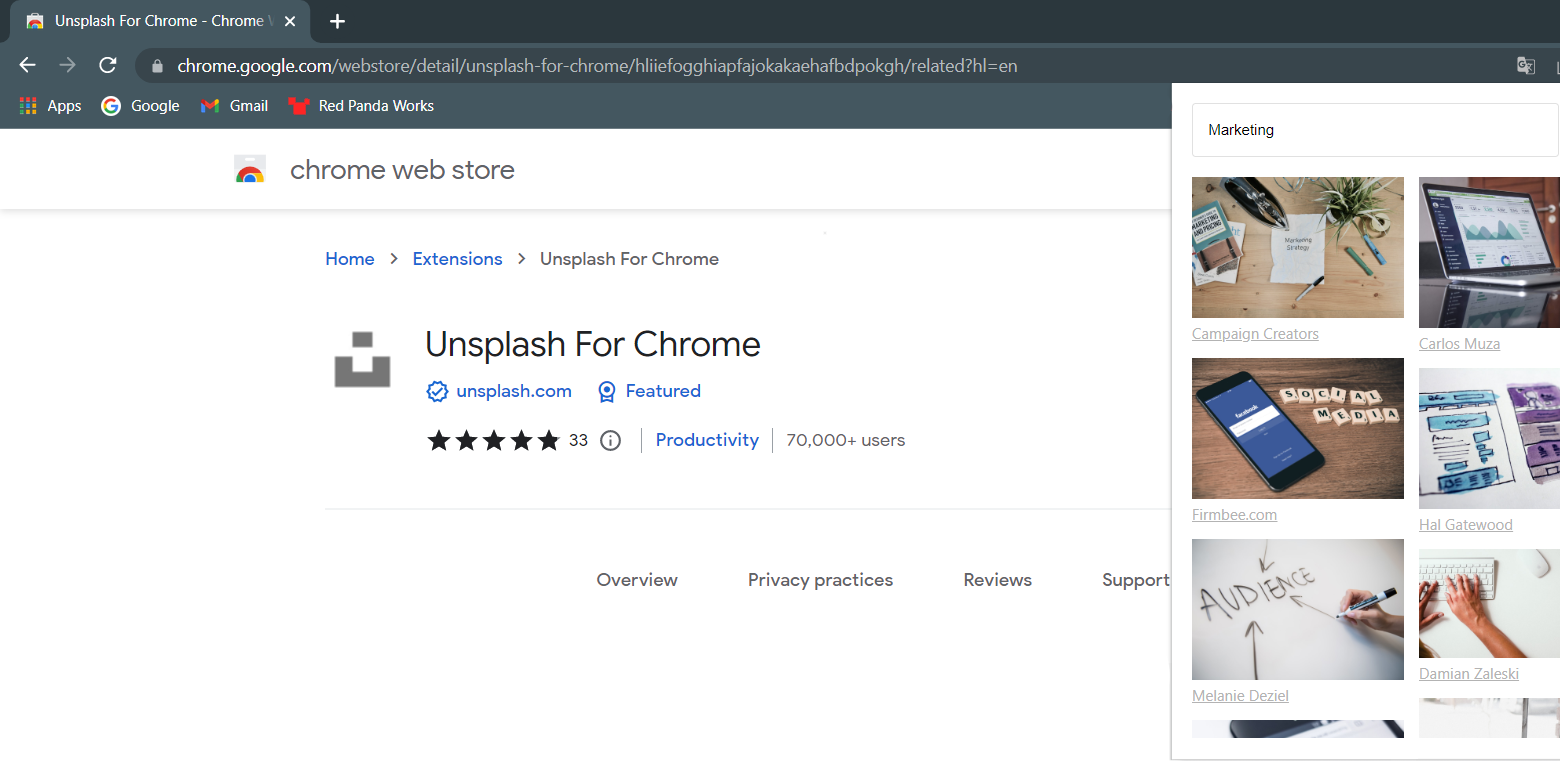Click the browser back arrow
Image resolution: width=1560 pixels, height=780 pixels.
[x=27, y=65]
